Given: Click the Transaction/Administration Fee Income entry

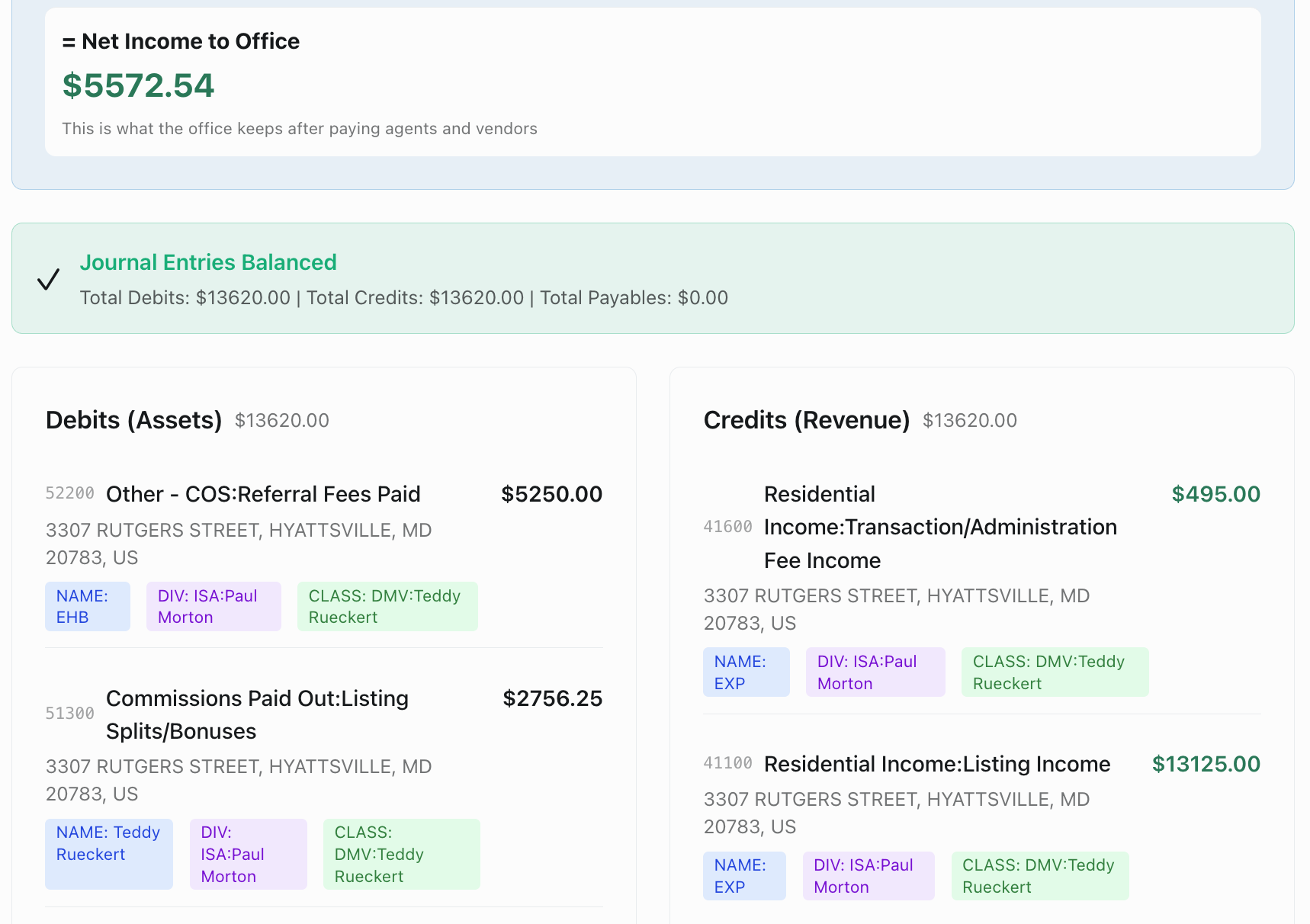Looking at the screenshot, I should click(x=940, y=526).
